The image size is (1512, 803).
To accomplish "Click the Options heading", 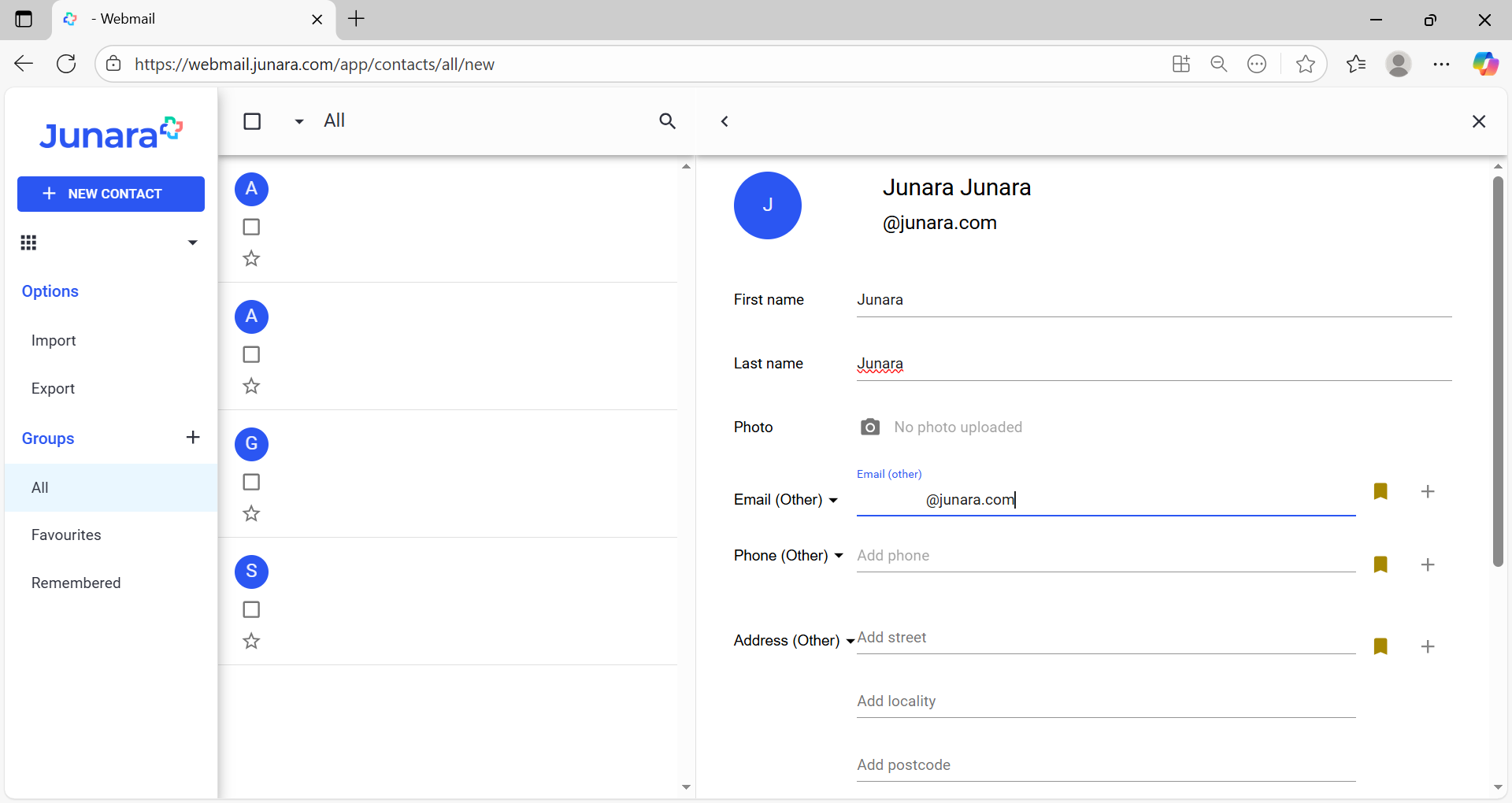I will (x=50, y=291).
